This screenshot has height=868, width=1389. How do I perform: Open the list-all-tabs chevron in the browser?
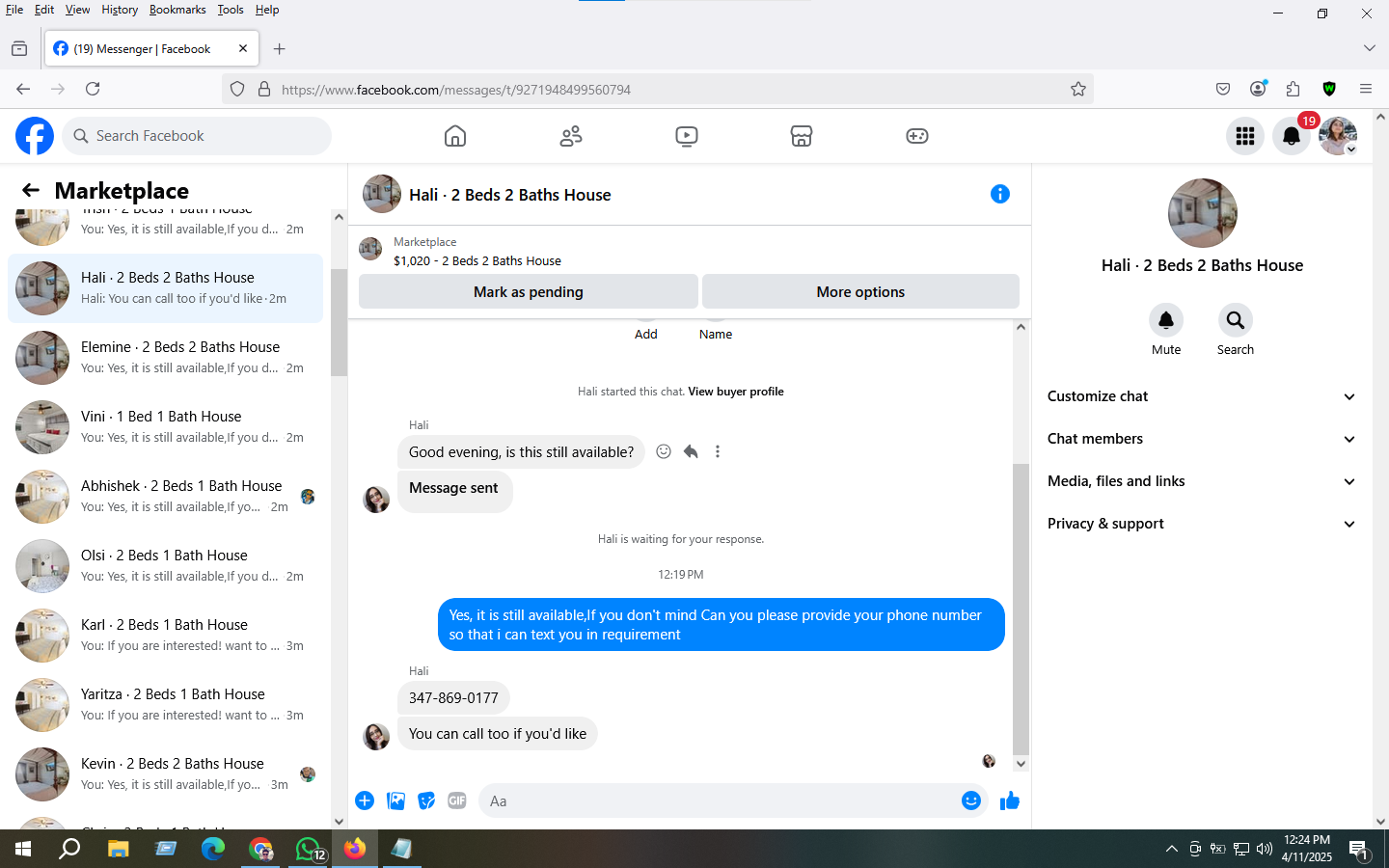point(1370,48)
